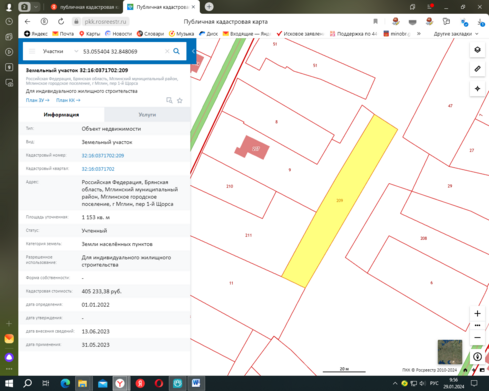Open cadastral quarter 32:16:0371702 link
The width and height of the screenshot is (489, 391).
[x=98, y=169]
